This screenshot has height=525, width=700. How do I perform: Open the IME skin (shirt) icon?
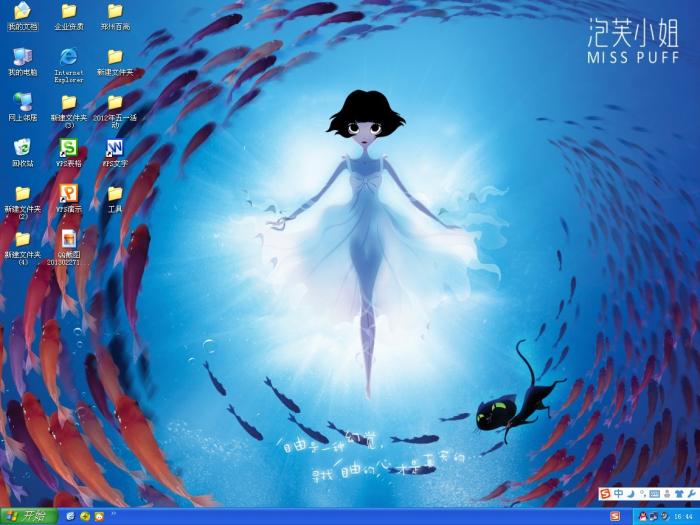click(x=679, y=493)
